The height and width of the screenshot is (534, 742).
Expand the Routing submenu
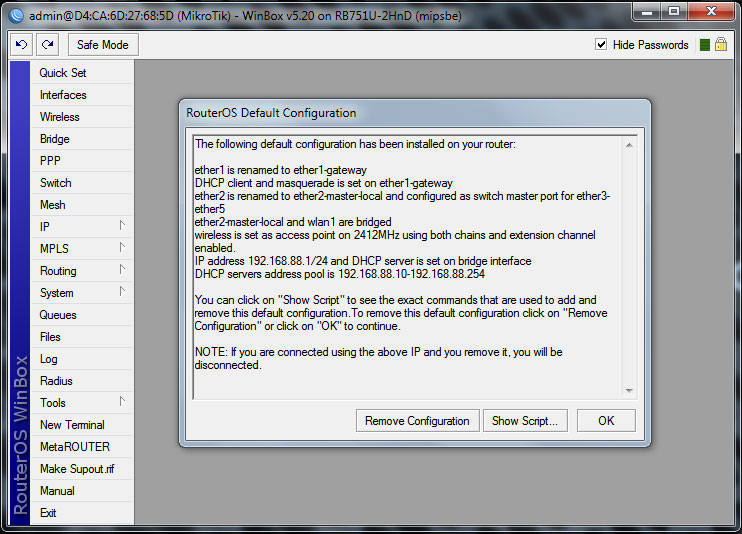tap(82, 271)
